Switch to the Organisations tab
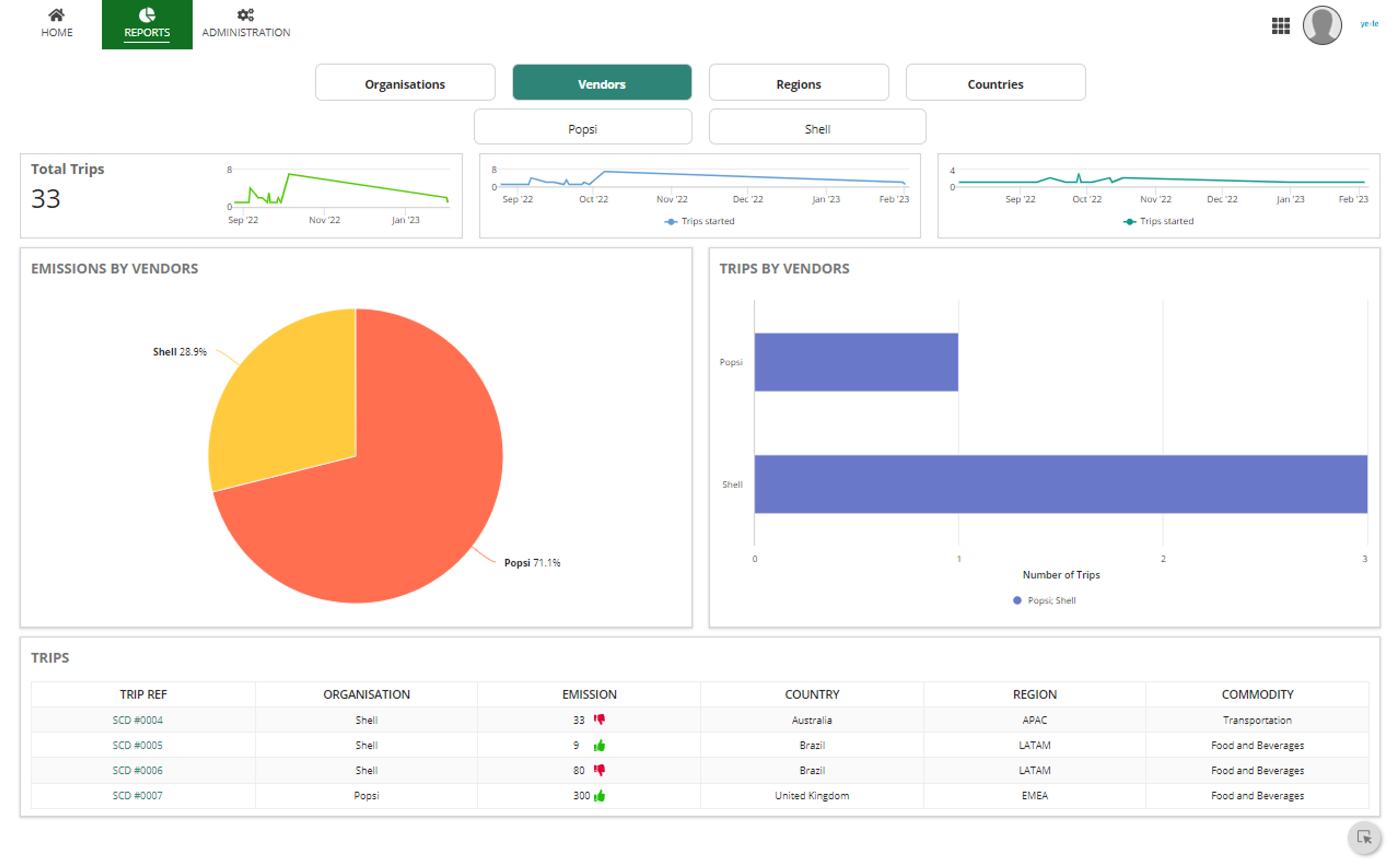Viewport: 1400px width, 868px height. [x=405, y=83]
